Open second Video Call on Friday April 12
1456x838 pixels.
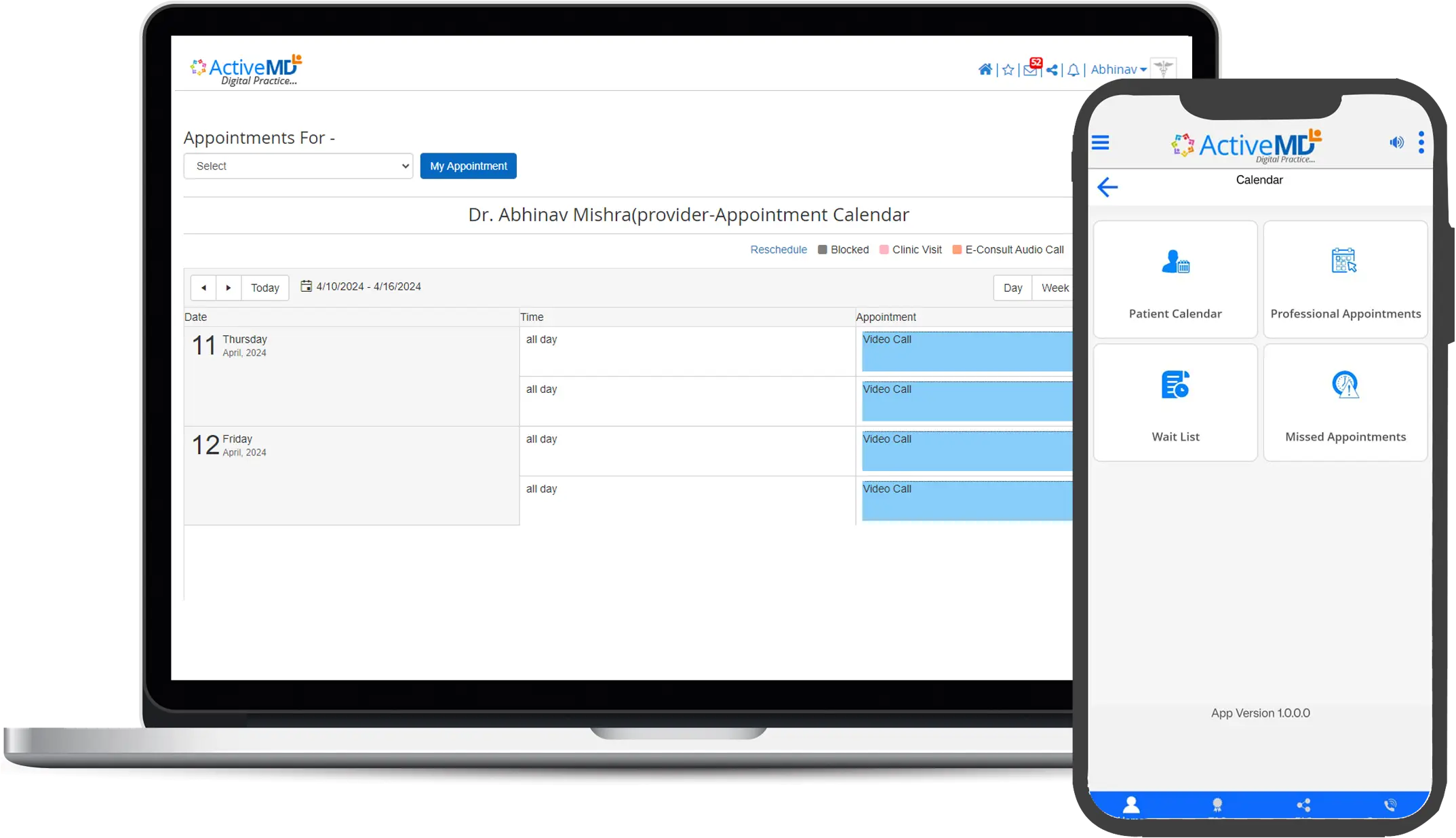pos(967,501)
